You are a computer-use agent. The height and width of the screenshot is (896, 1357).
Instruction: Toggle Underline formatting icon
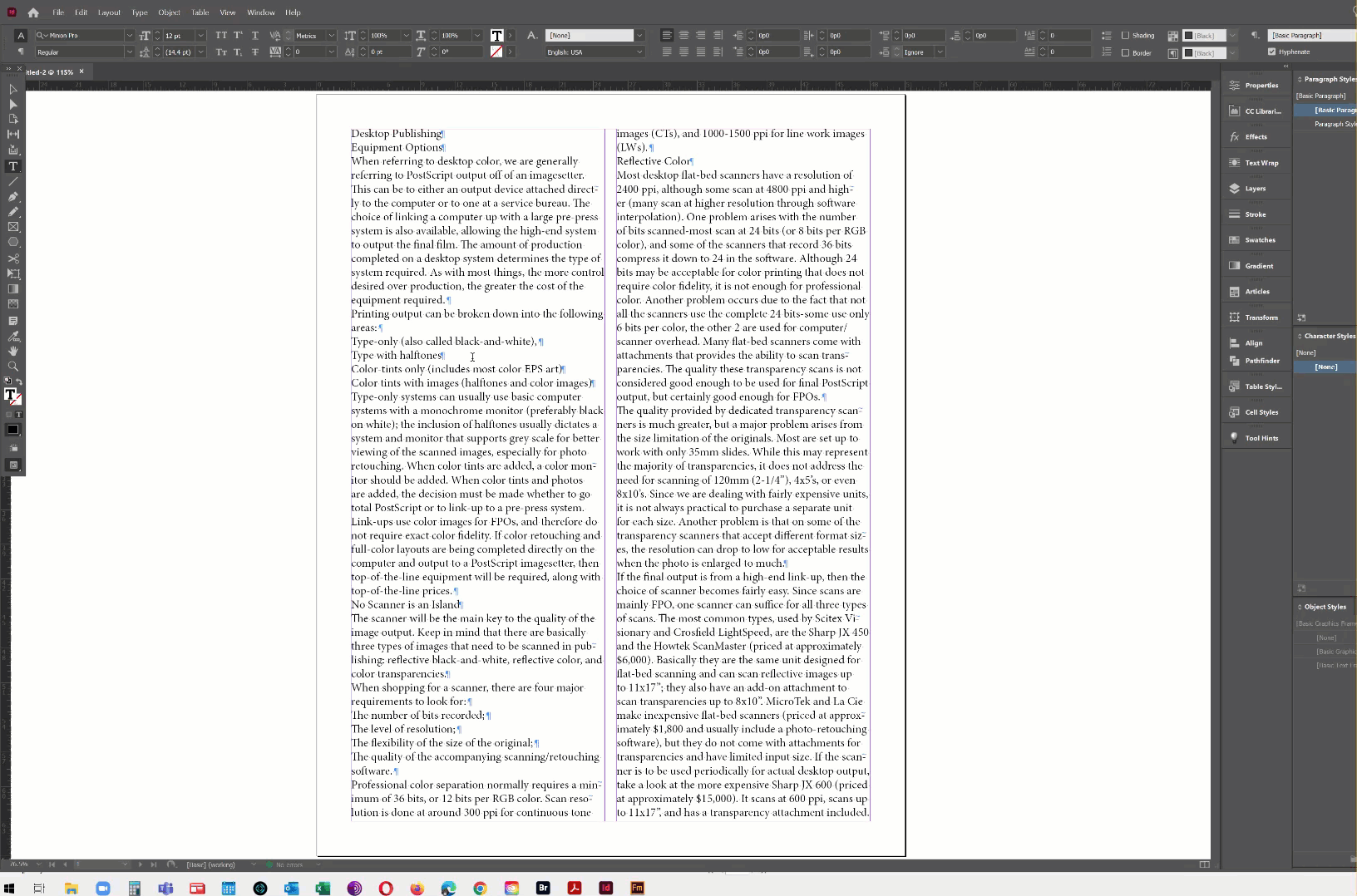[x=255, y=35]
